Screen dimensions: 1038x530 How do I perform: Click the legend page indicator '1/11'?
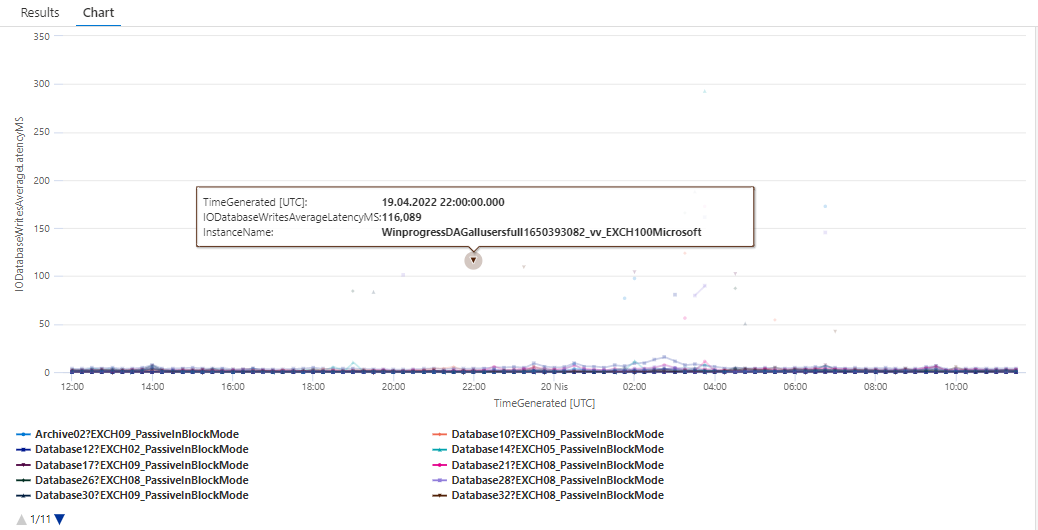click(x=41, y=520)
